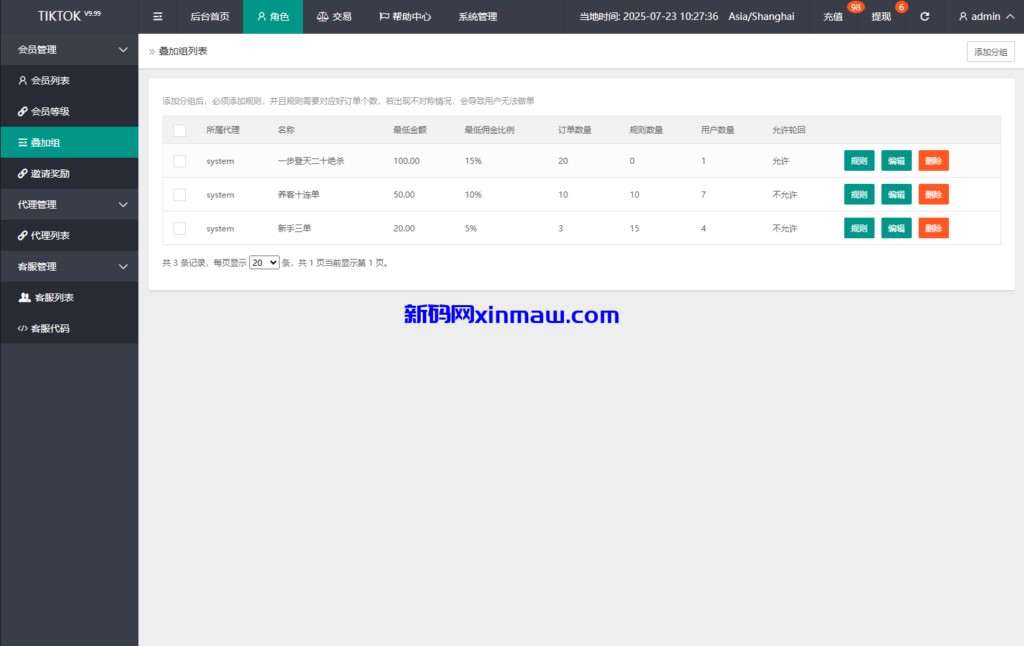
Task: Check the select-all checkbox in table header
Action: point(179,130)
